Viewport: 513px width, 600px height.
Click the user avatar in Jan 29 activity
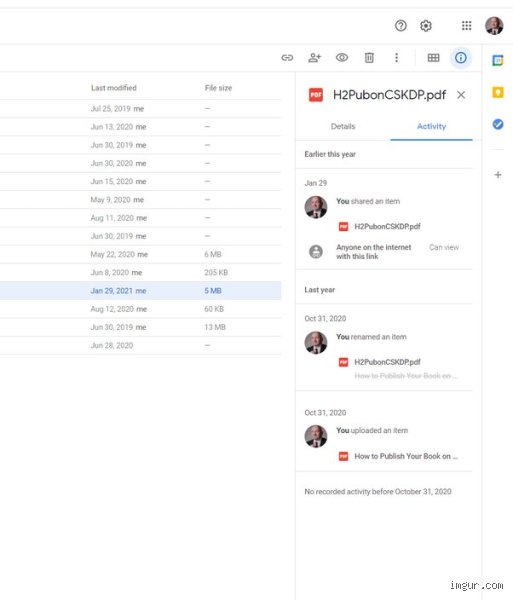point(316,207)
